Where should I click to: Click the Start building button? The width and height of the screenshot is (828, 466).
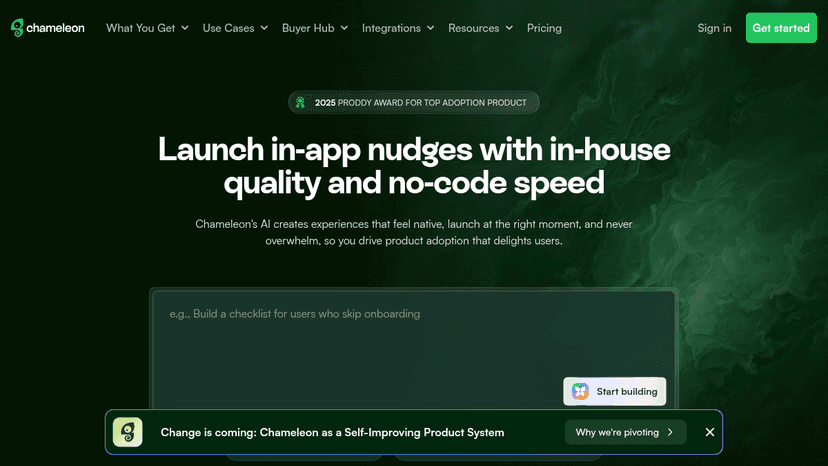coord(614,392)
